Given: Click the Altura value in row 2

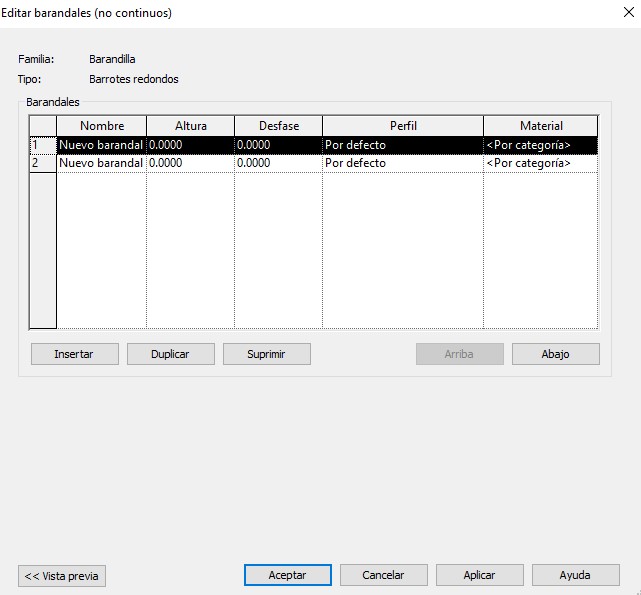Looking at the screenshot, I should pyautogui.click(x=190, y=163).
